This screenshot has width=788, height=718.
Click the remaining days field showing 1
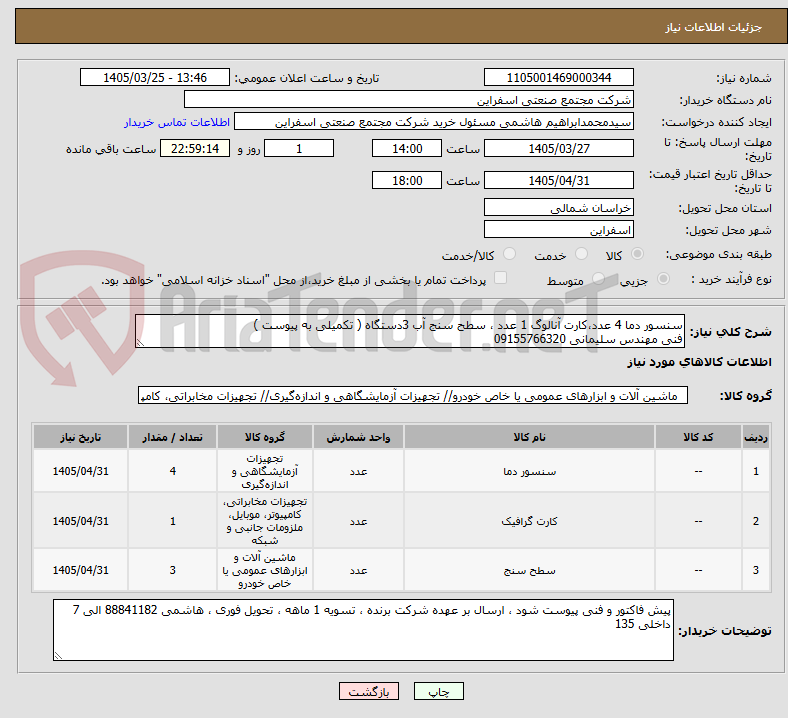(299, 148)
